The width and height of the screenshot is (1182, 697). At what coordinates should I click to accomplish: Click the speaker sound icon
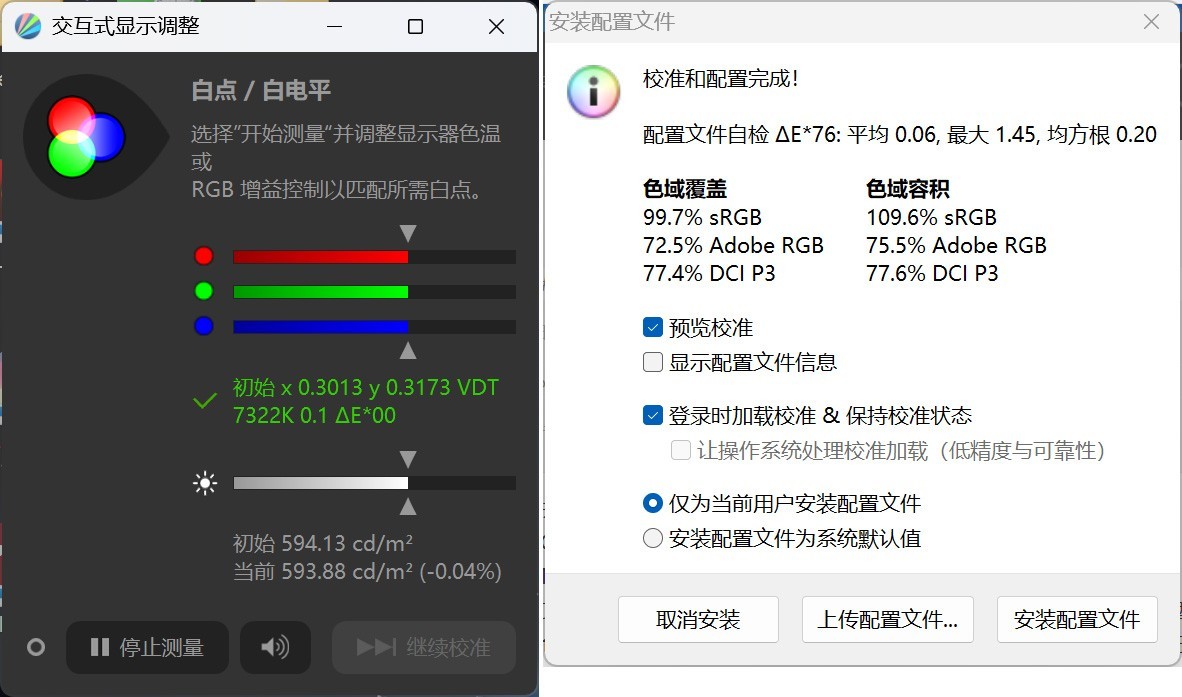(276, 647)
